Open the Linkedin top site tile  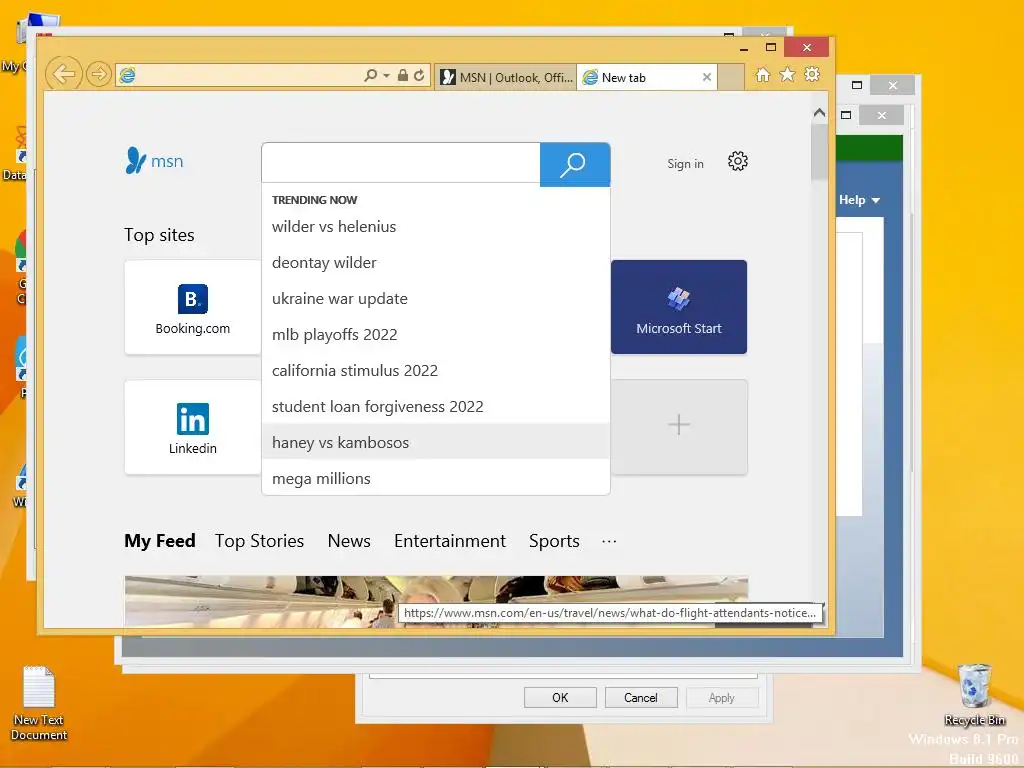pyautogui.click(x=193, y=427)
